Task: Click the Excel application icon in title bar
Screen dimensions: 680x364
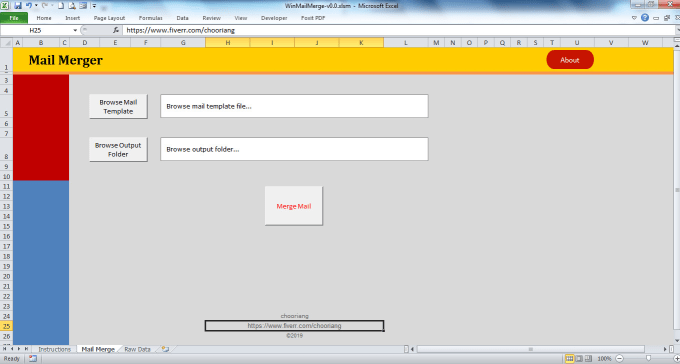Action: 5,6
